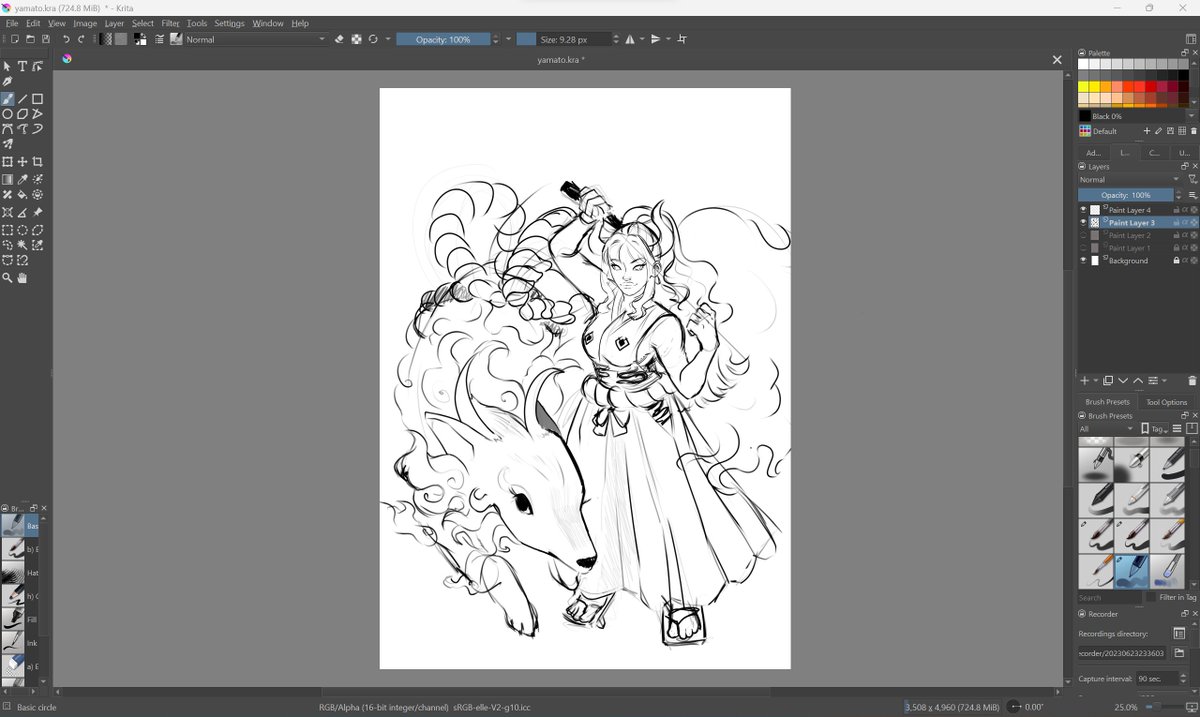Move layer down arrow in Layers
This screenshot has height=717, width=1200.
point(1123,381)
